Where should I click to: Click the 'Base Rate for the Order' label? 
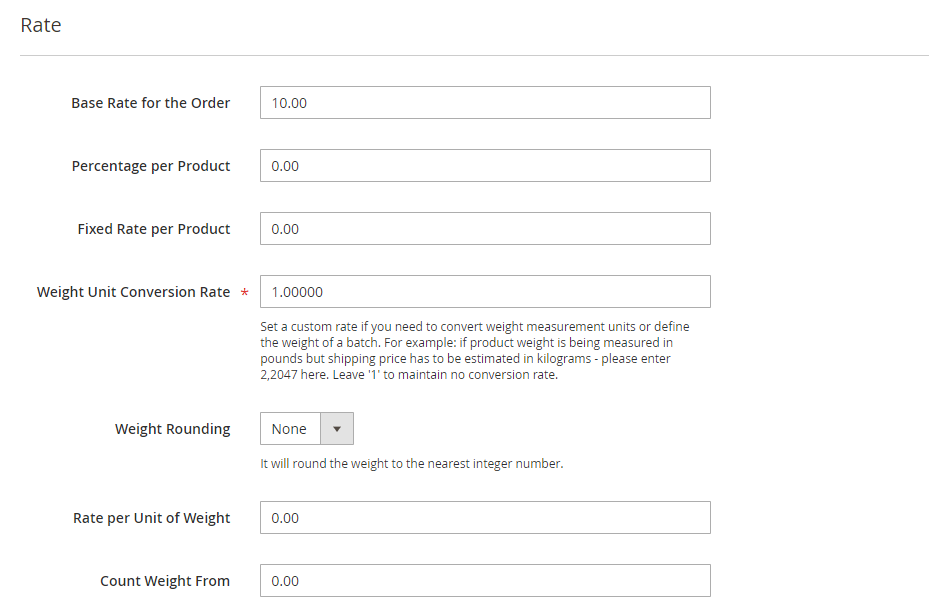click(x=150, y=103)
